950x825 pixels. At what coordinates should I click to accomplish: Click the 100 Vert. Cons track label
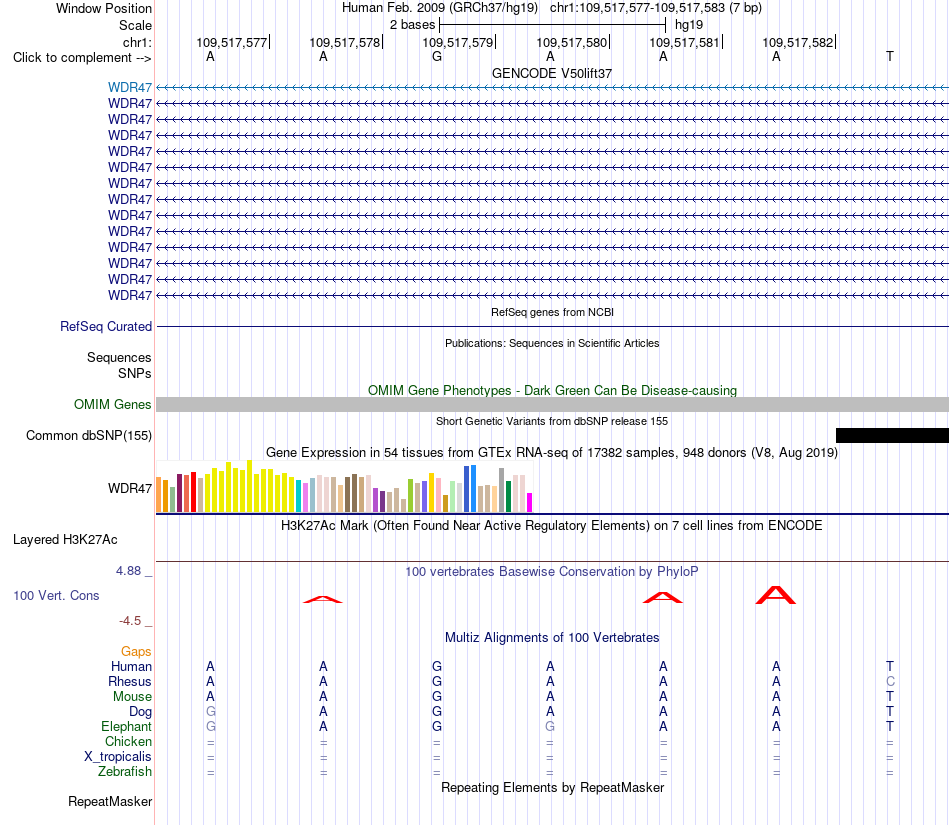tap(56, 595)
